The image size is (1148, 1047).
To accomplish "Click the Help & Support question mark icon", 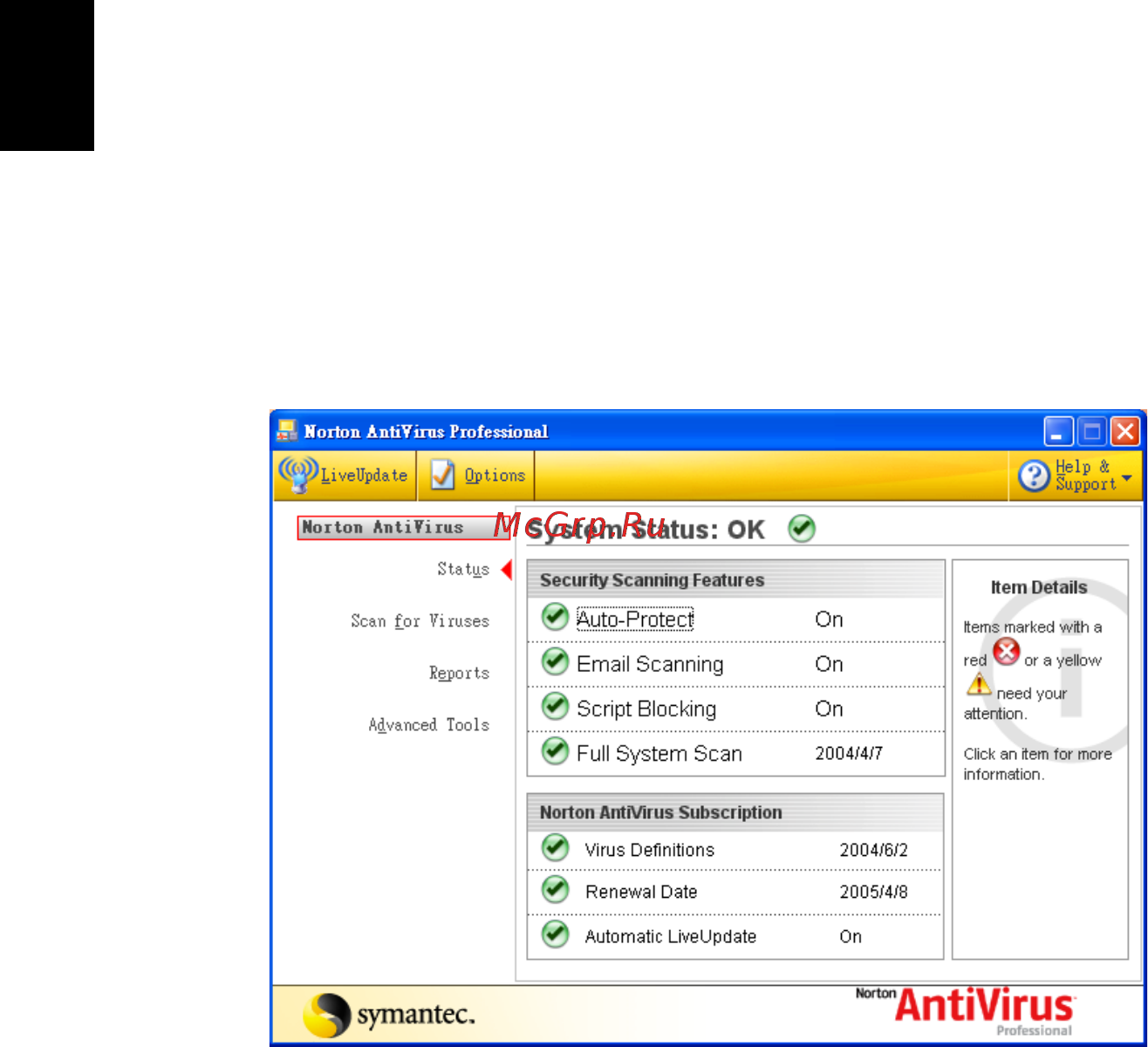I will tap(1034, 476).
